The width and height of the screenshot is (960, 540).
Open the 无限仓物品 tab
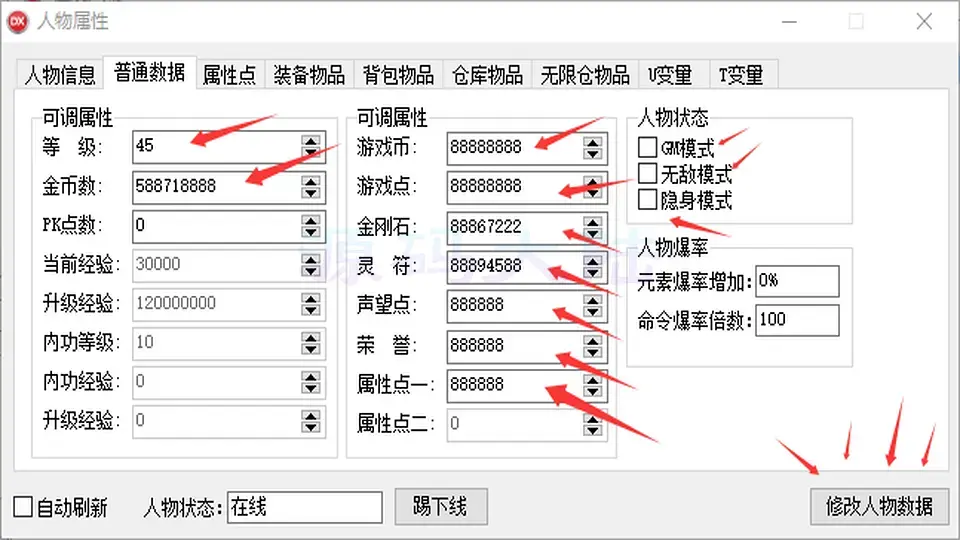(585, 75)
